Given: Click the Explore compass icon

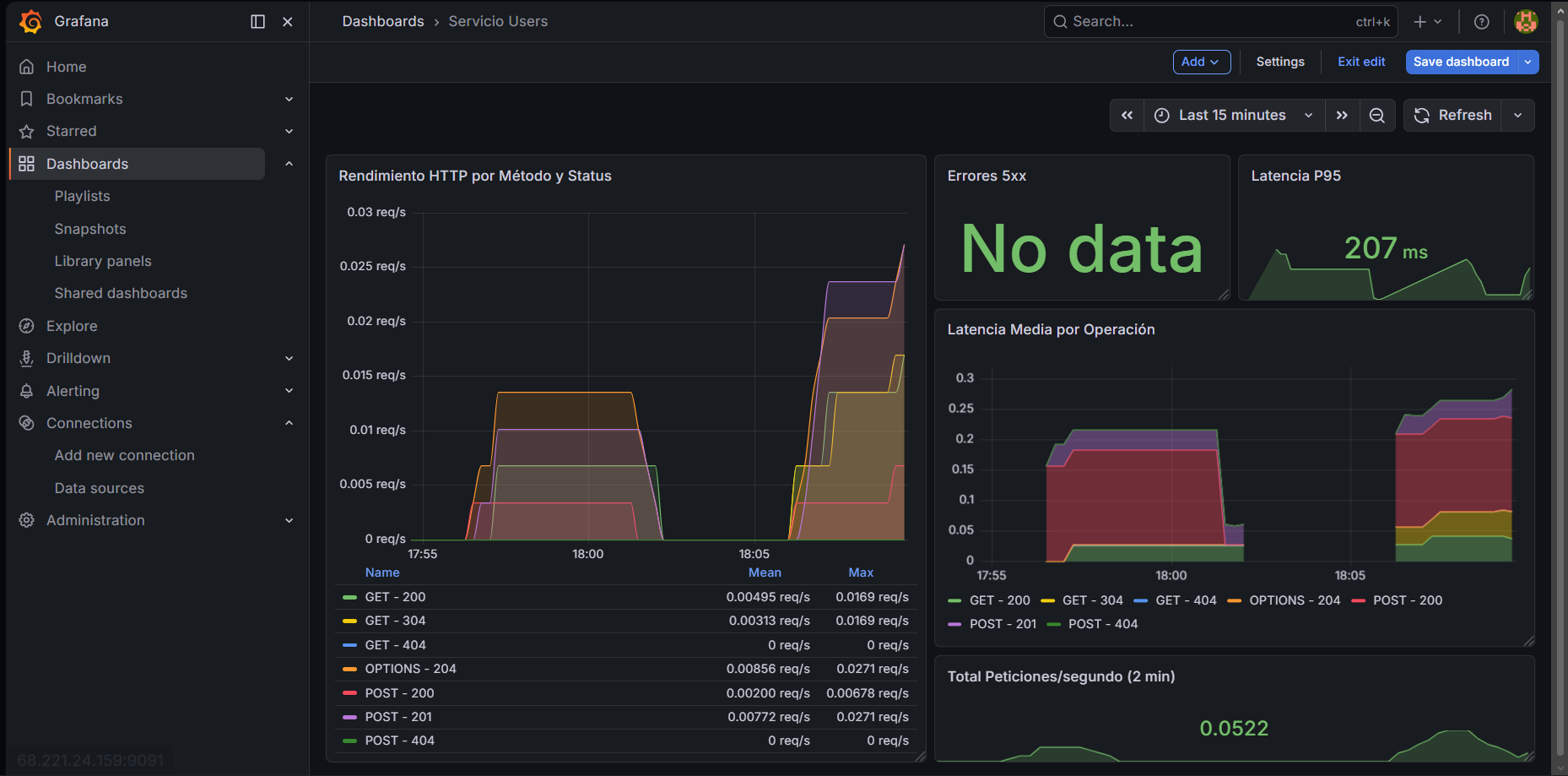Looking at the screenshot, I should 27,326.
